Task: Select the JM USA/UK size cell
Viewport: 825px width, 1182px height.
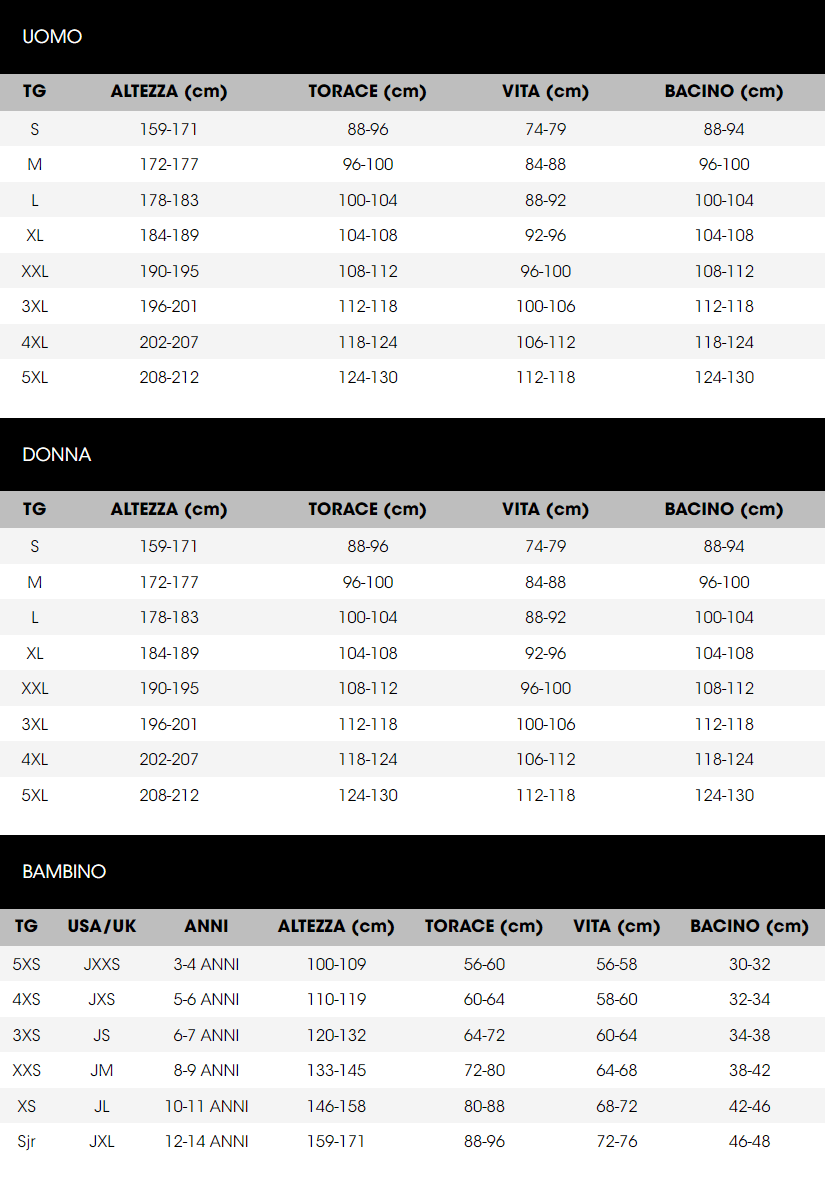Action: pos(102,1070)
